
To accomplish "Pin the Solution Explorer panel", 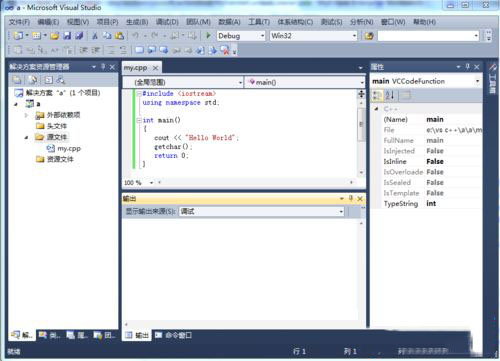I will [x=103, y=67].
